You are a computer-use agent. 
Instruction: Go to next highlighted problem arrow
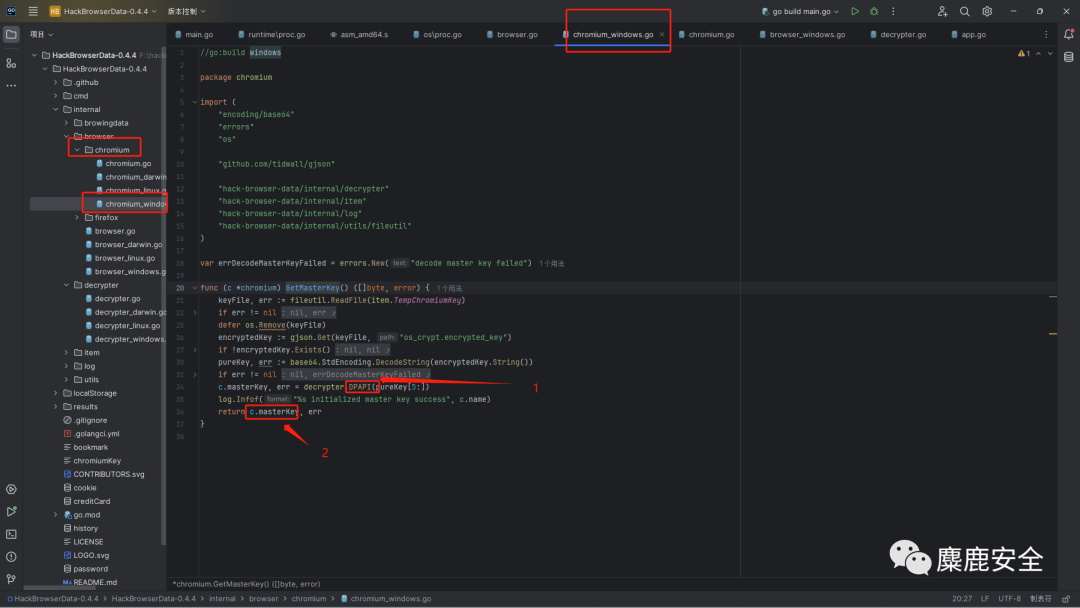pos(1050,53)
